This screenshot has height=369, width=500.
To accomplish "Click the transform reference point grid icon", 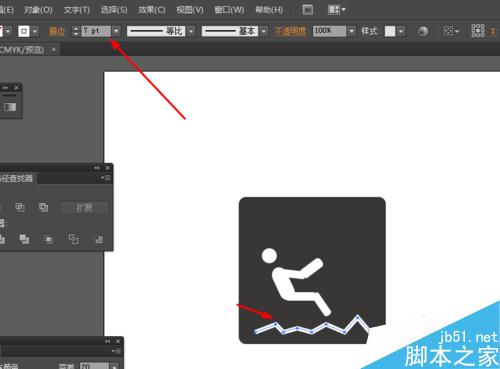I will click(x=478, y=31).
